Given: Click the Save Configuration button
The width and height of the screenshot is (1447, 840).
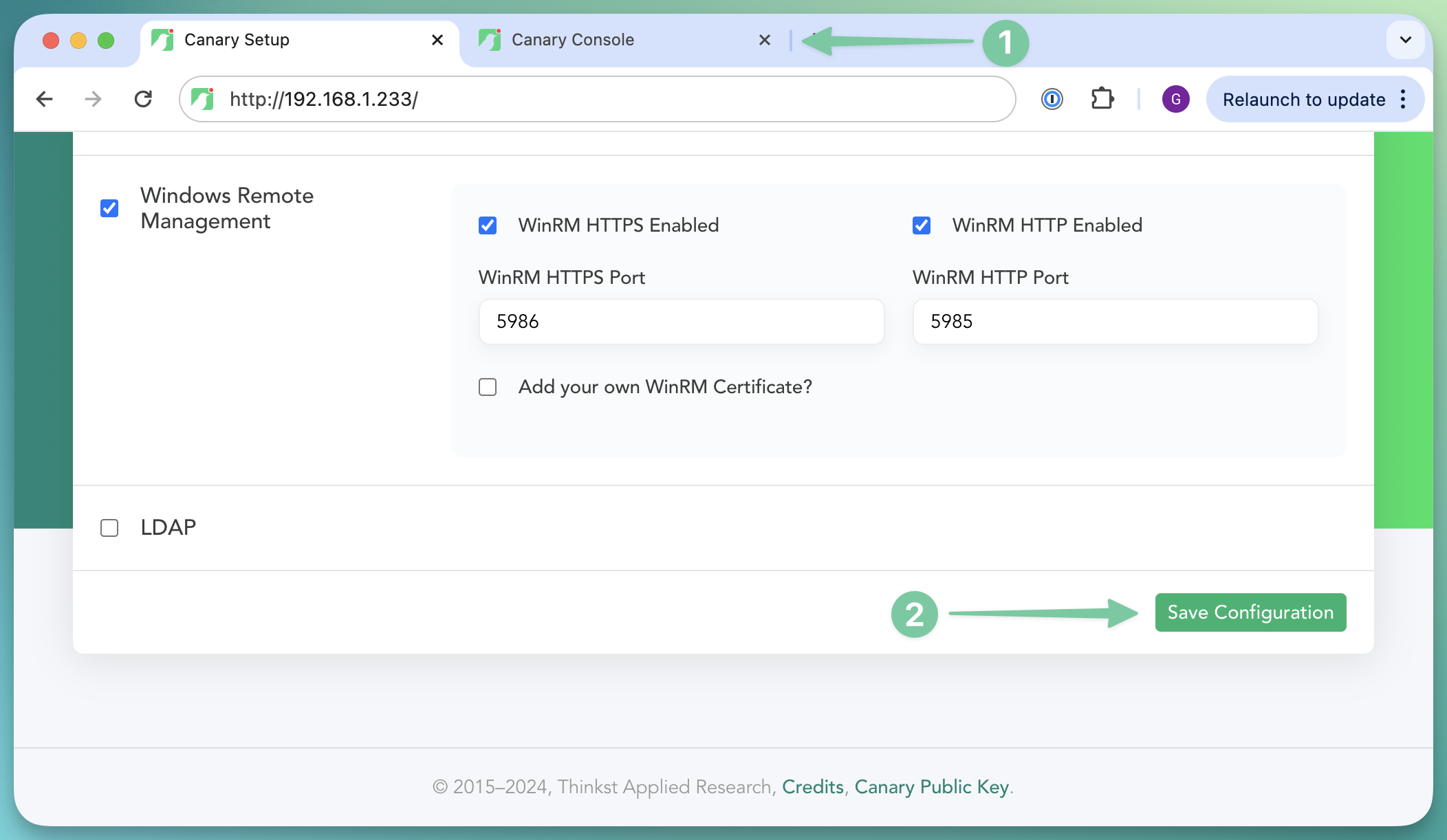Looking at the screenshot, I should (x=1250, y=612).
